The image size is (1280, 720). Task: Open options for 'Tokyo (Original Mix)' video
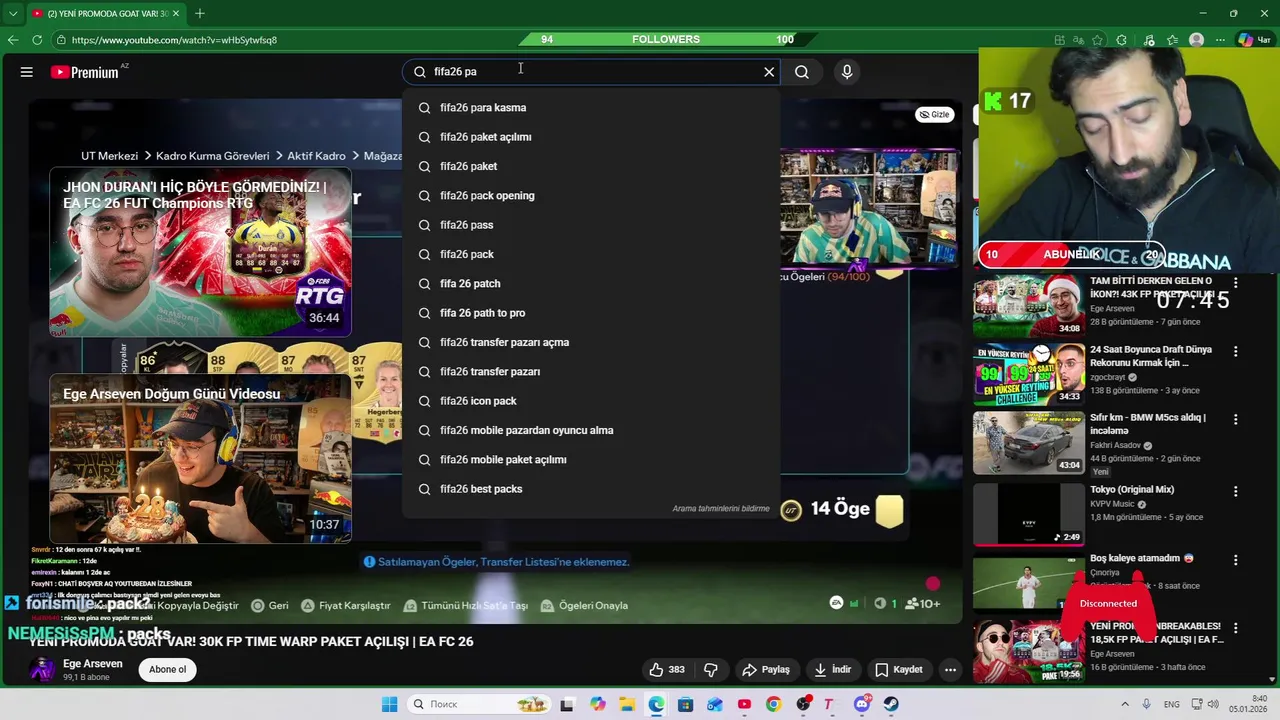point(1236,491)
